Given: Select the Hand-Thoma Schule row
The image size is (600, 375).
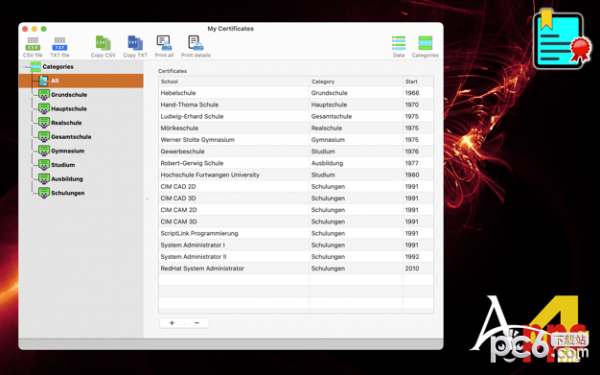Looking at the screenshot, I should pyautogui.click(x=296, y=105).
